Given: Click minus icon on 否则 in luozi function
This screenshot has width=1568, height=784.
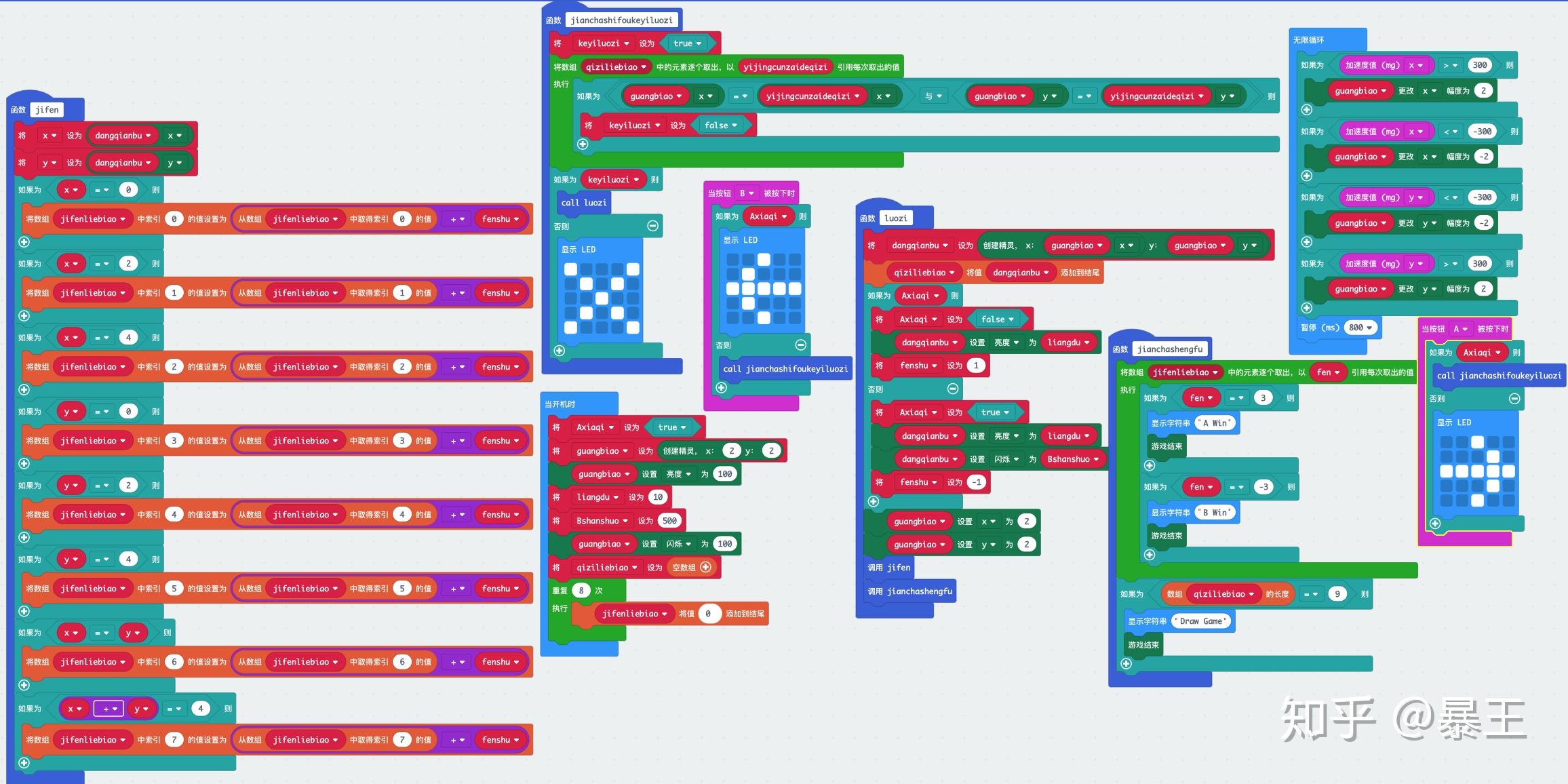Looking at the screenshot, I should 952,389.
